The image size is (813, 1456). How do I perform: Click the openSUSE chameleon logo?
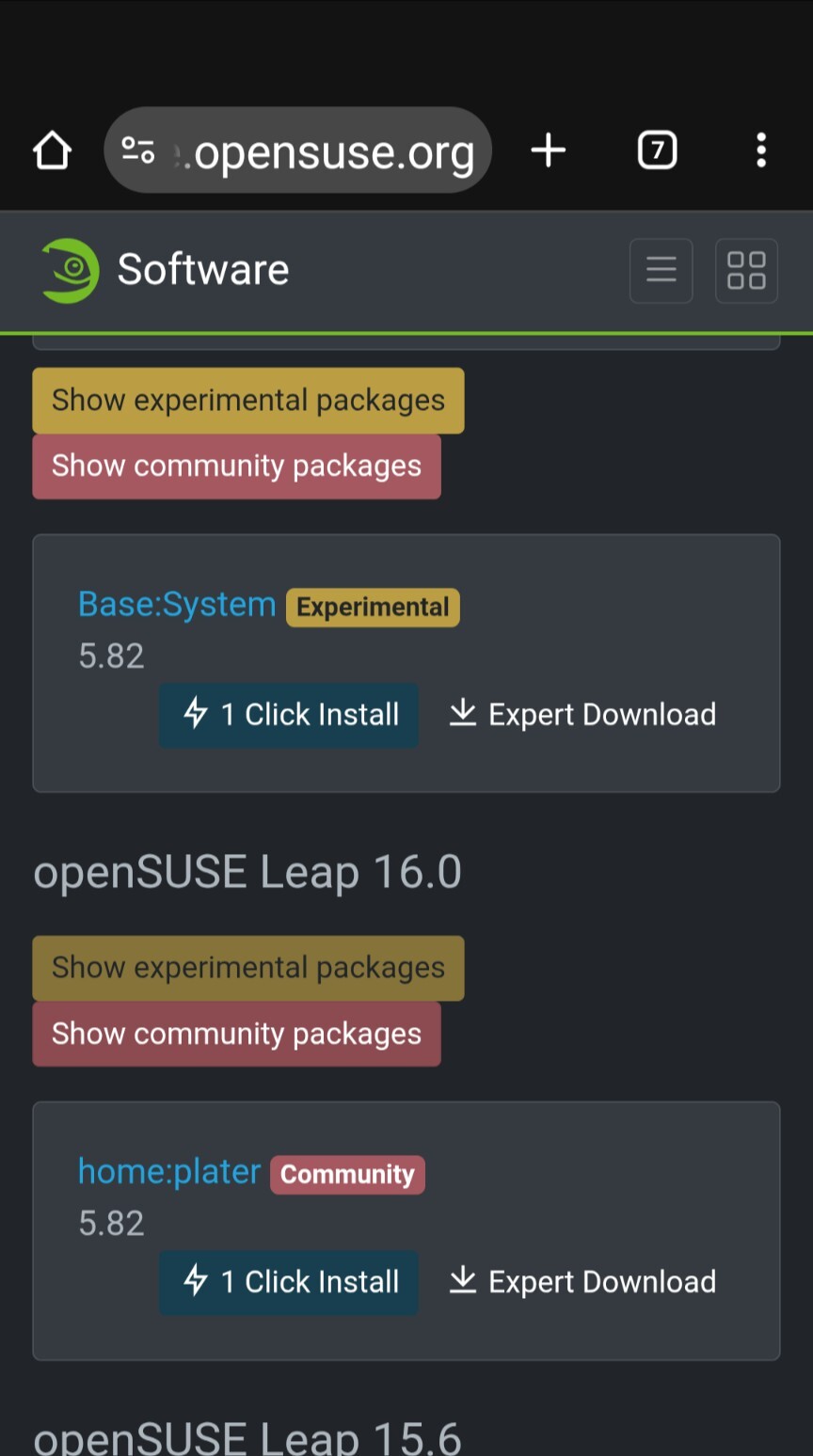[70, 271]
